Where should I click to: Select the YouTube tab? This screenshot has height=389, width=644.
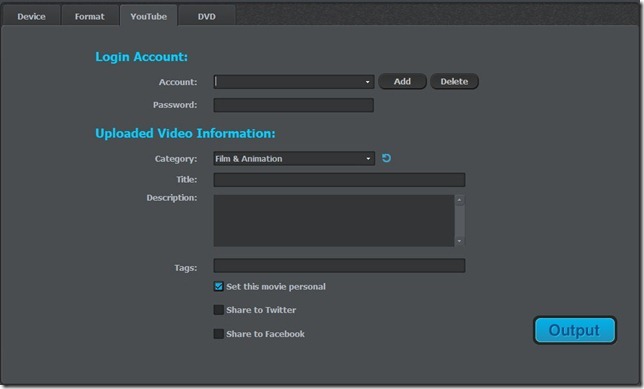pyautogui.click(x=149, y=16)
